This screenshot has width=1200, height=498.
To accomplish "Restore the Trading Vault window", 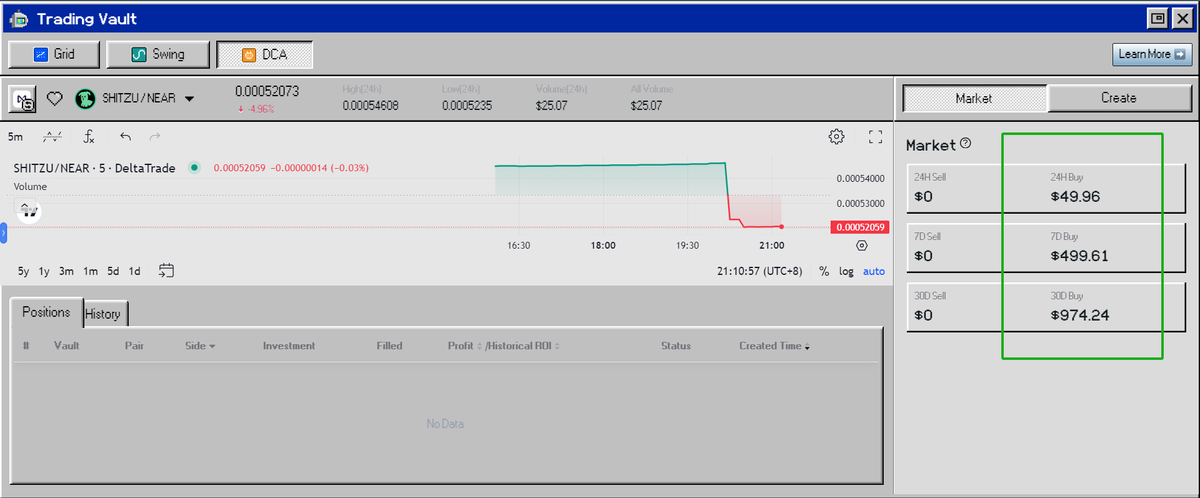I will point(1158,18).
